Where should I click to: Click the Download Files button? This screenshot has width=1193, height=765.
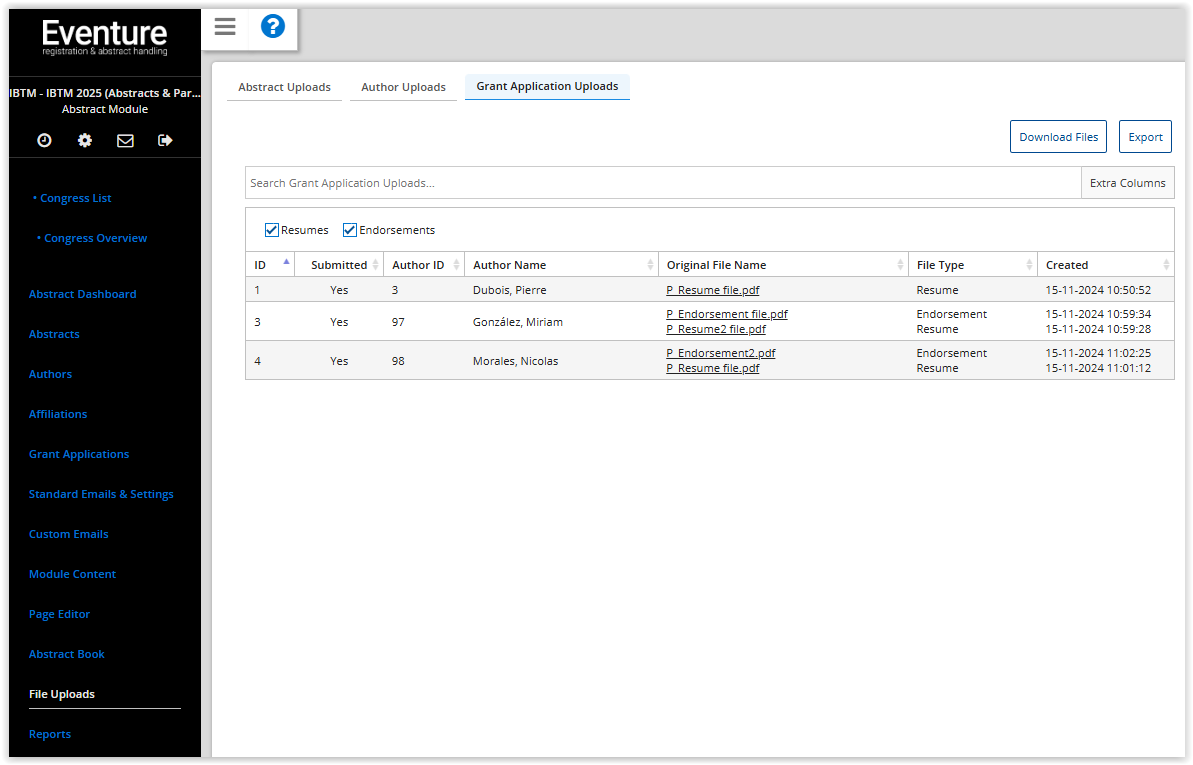(1058, 137)
